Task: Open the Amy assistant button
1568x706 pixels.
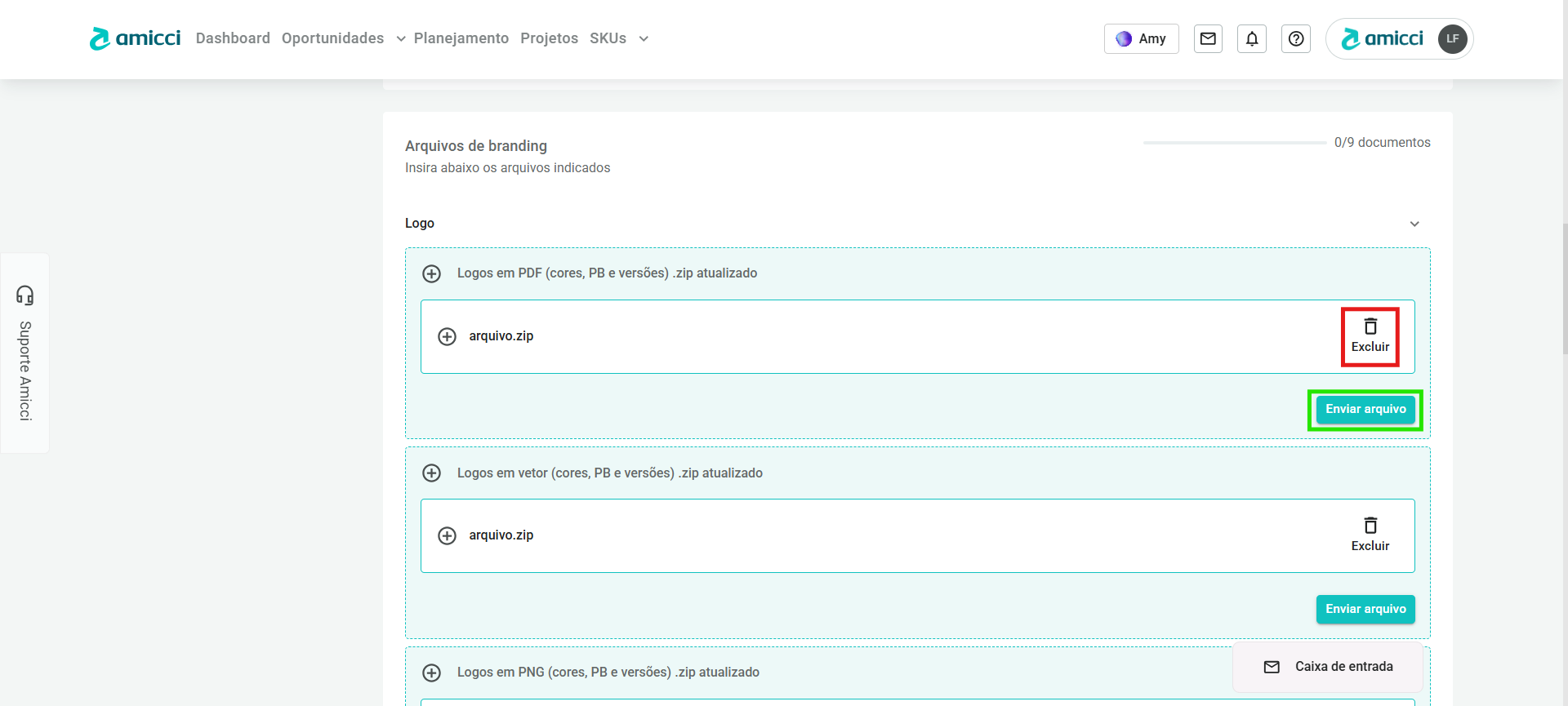Action: coord(1141,38)
